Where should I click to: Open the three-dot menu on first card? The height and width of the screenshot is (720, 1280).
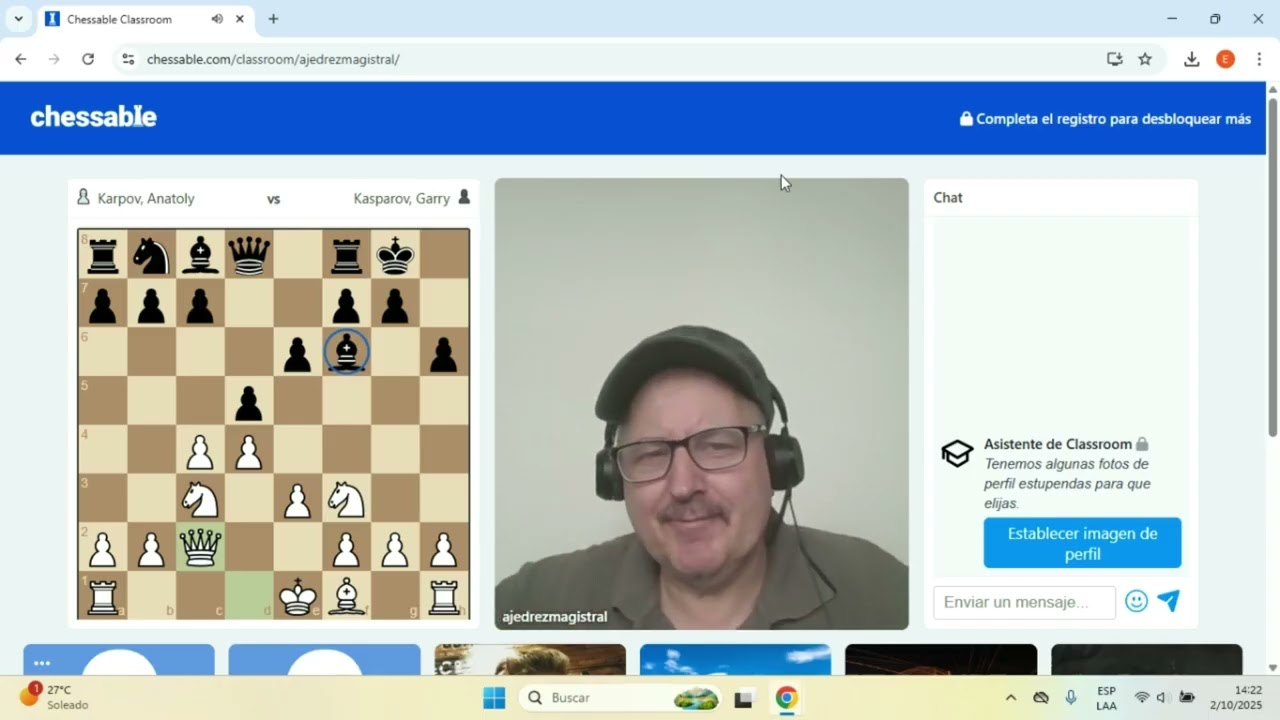(x=41, y=663)
